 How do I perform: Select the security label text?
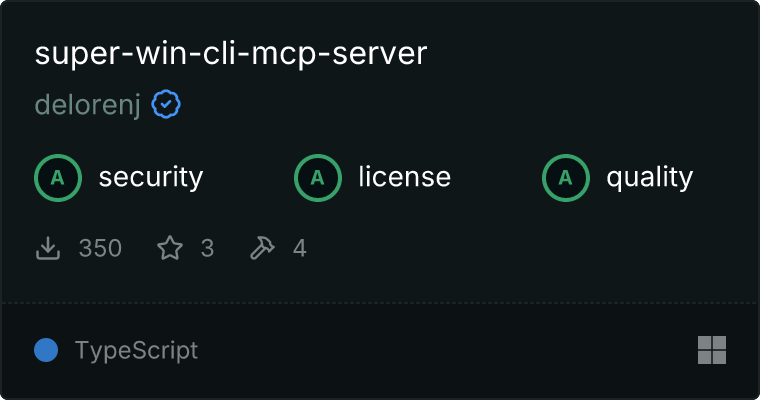[151, 177]
